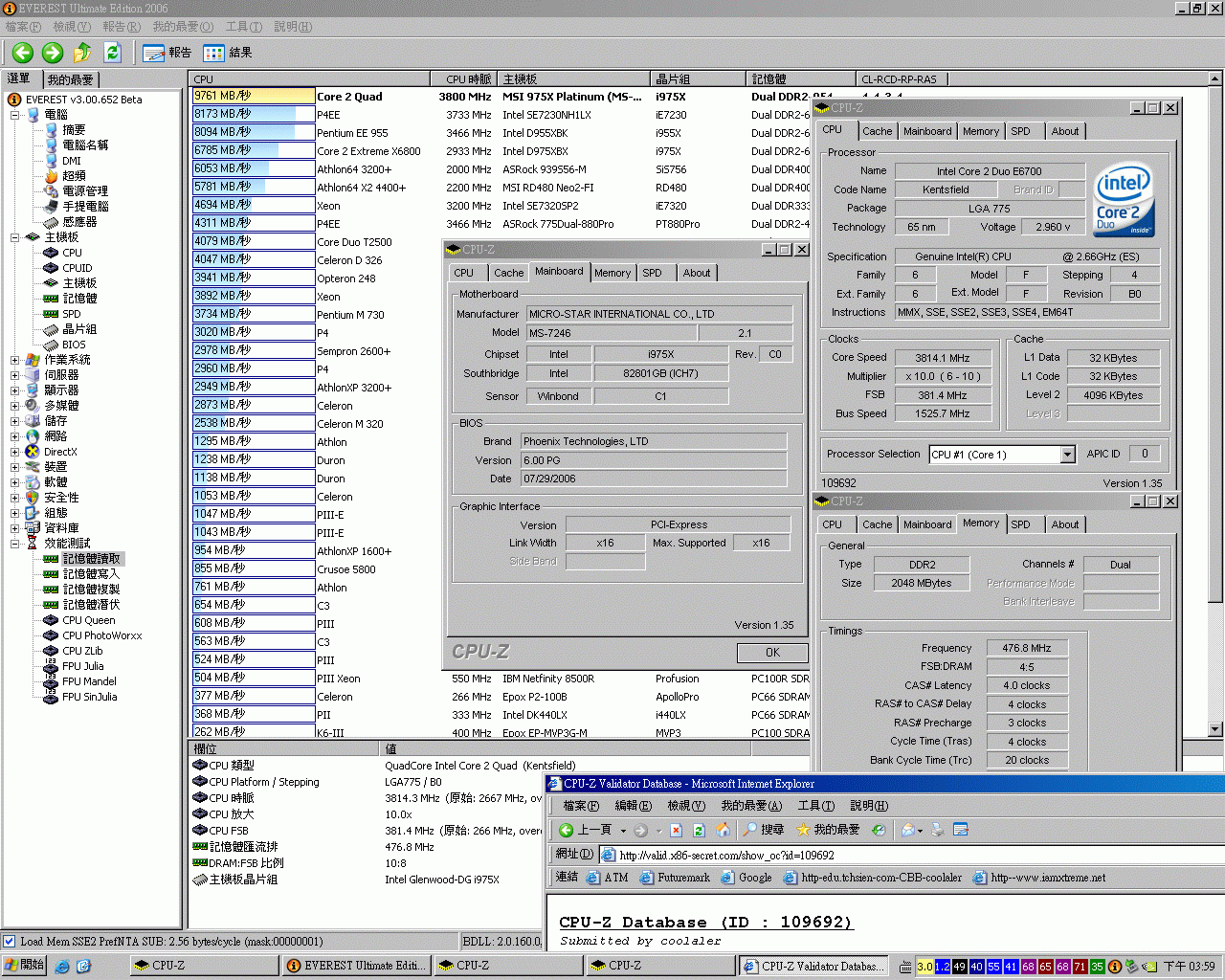Click scroll-down arrow of EVEREST results list
Image resolution: width=1225 pixels, height=980 pixels.
click(1215, 729)
